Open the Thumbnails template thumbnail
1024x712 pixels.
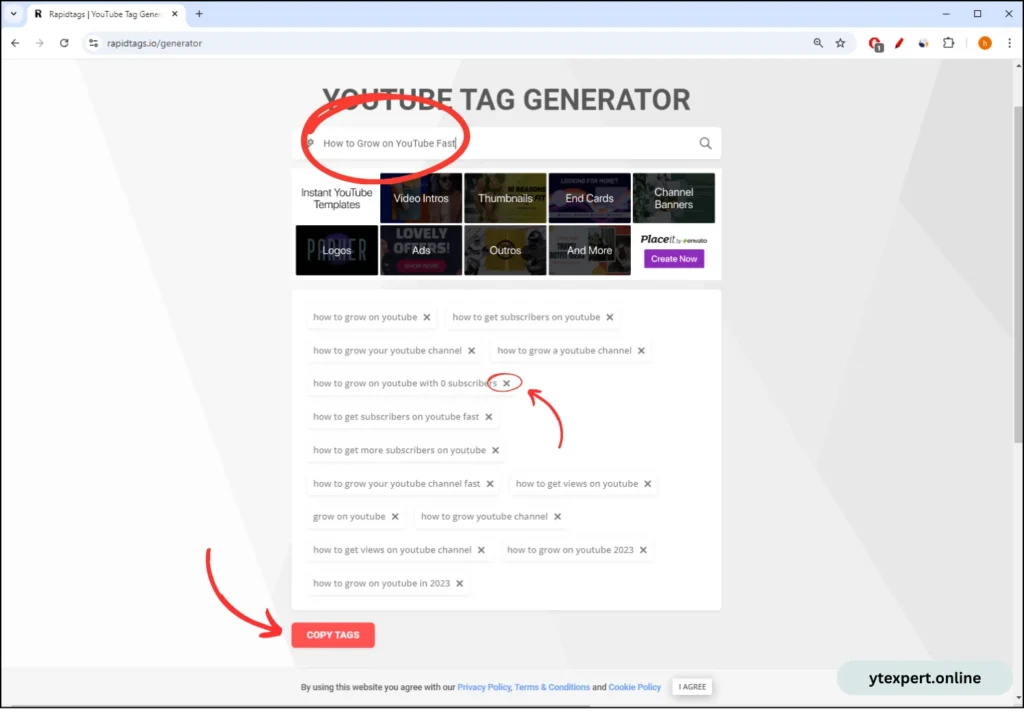pos(505,198)
